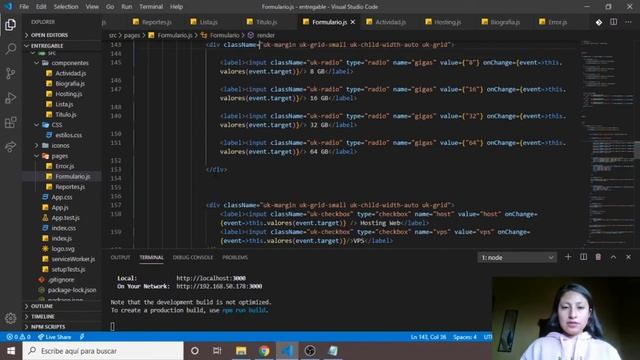The image size is (640, 360).
Task: Open the File menu
Action: (24, 7)
